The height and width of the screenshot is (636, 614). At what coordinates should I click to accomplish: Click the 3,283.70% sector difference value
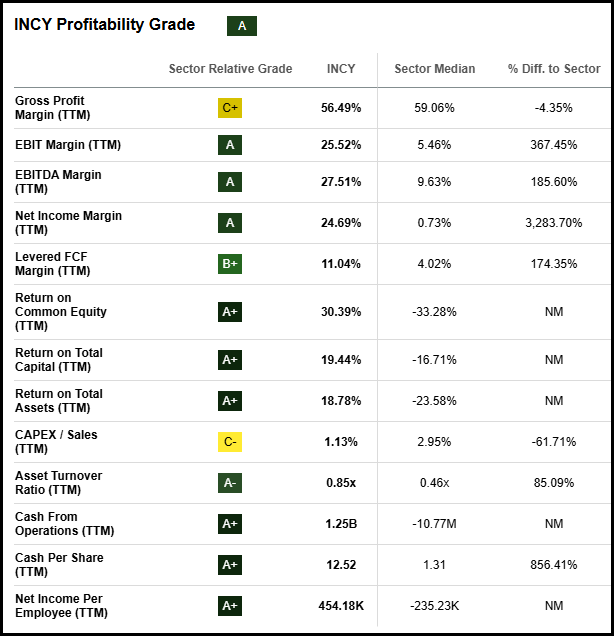click(x=553, y=223)
